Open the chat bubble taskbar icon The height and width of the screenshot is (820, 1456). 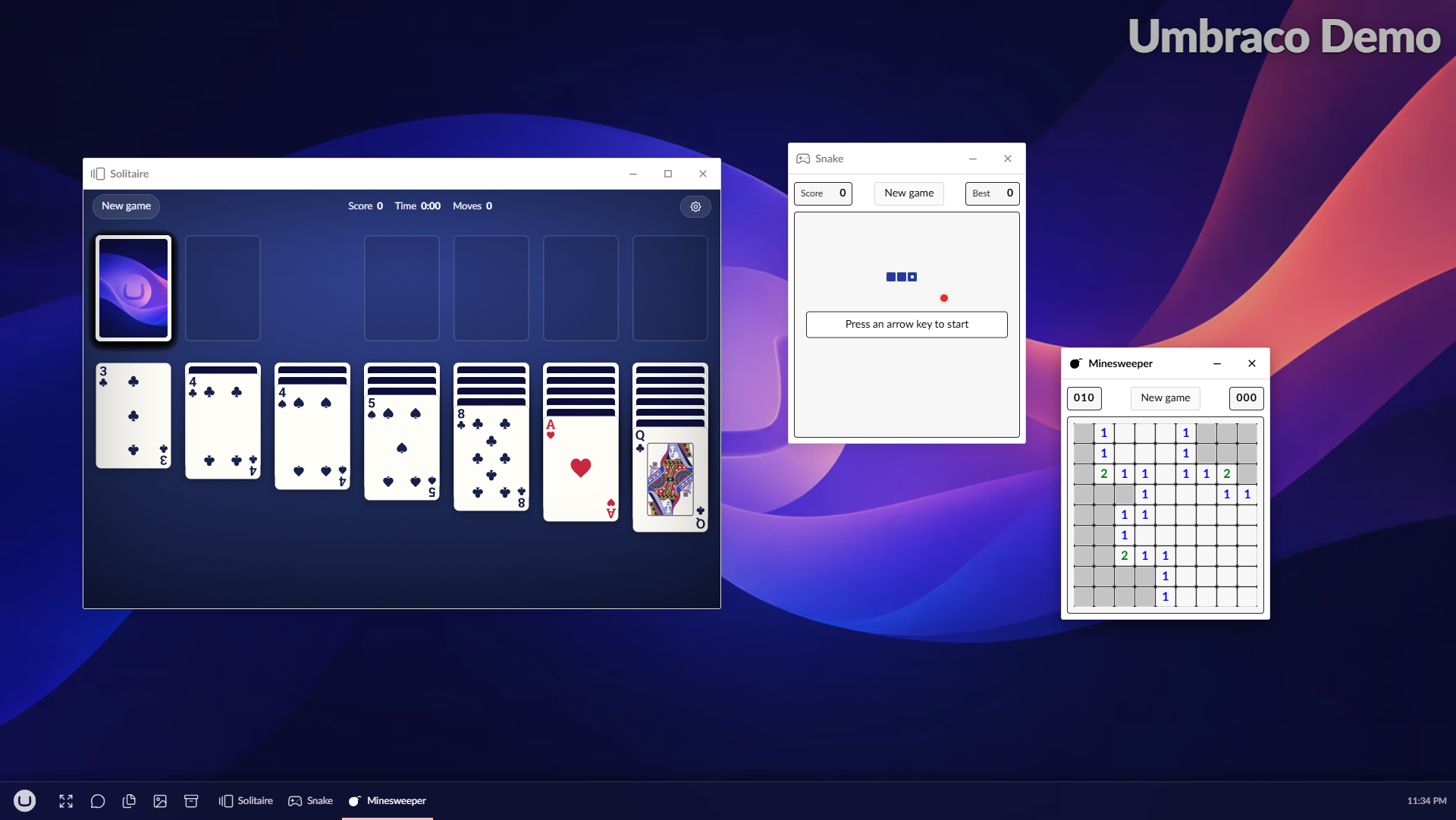tap(98, 801)
